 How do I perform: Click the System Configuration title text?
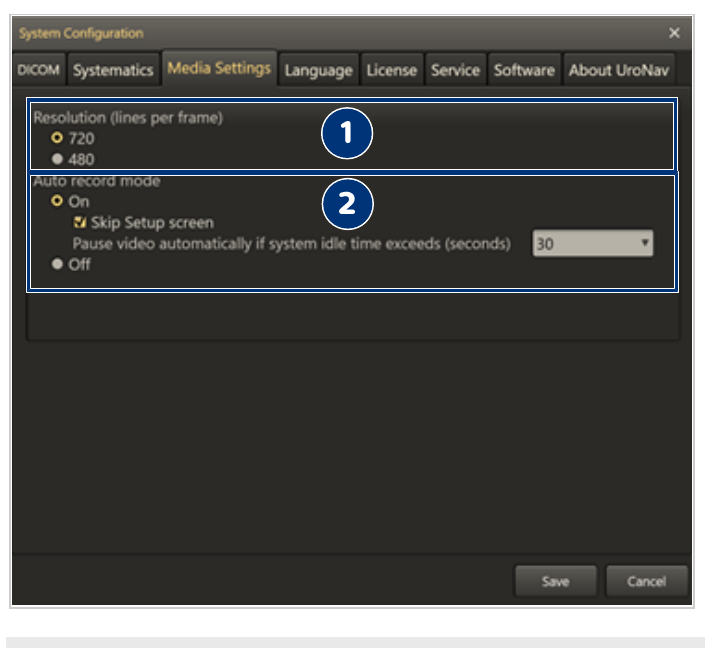point(81,33)
